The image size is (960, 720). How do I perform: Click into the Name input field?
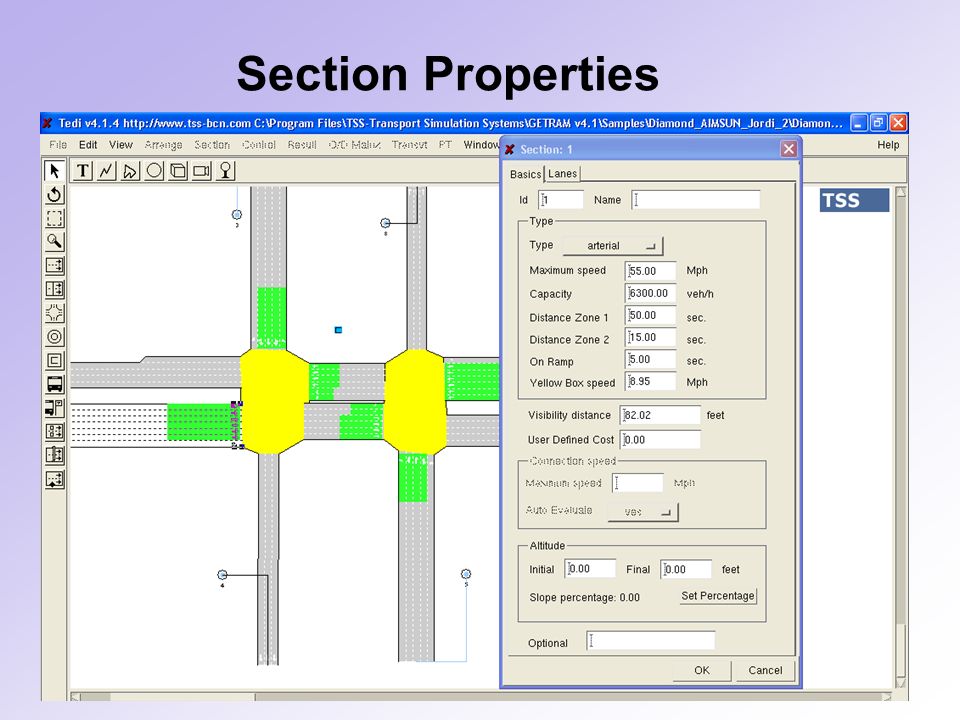[x=696, y=200]
